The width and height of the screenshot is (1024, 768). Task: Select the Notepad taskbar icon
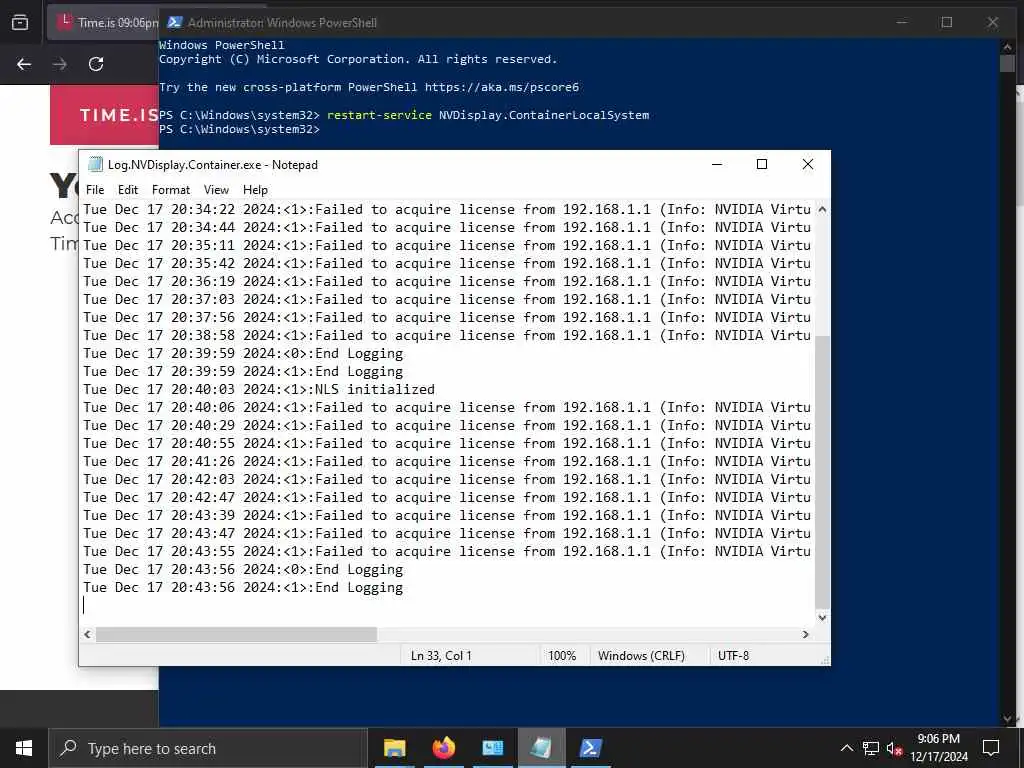[541, 748]
